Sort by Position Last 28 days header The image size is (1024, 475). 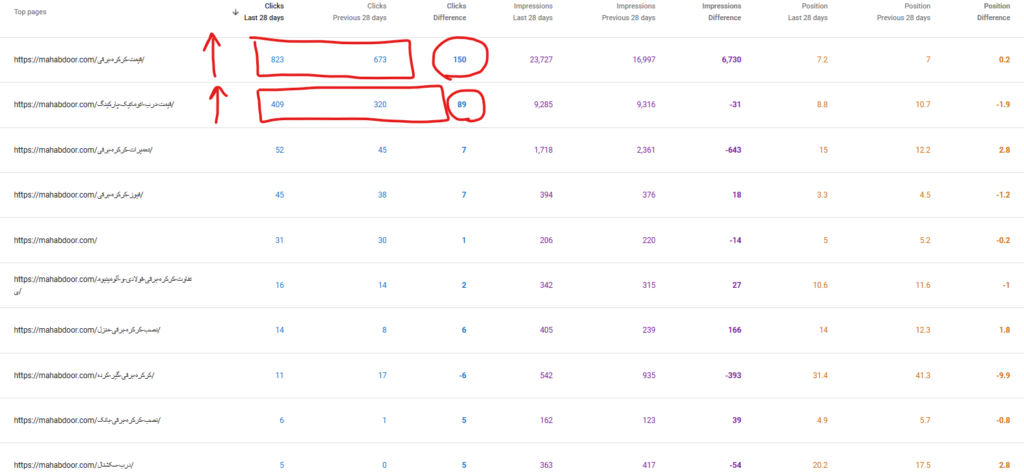[x=808, y=12]
